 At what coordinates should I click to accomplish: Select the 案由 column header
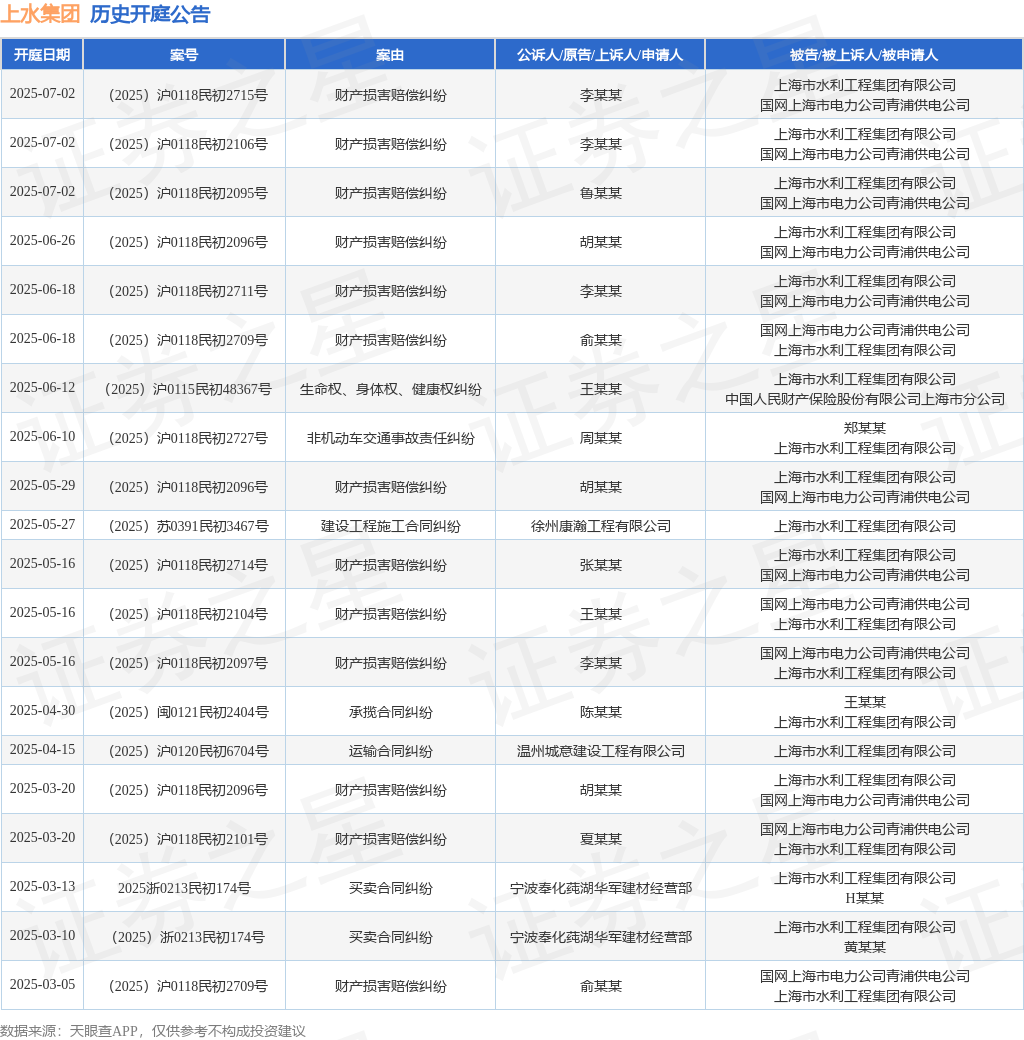pyautogui.click(x=390, y=54)
